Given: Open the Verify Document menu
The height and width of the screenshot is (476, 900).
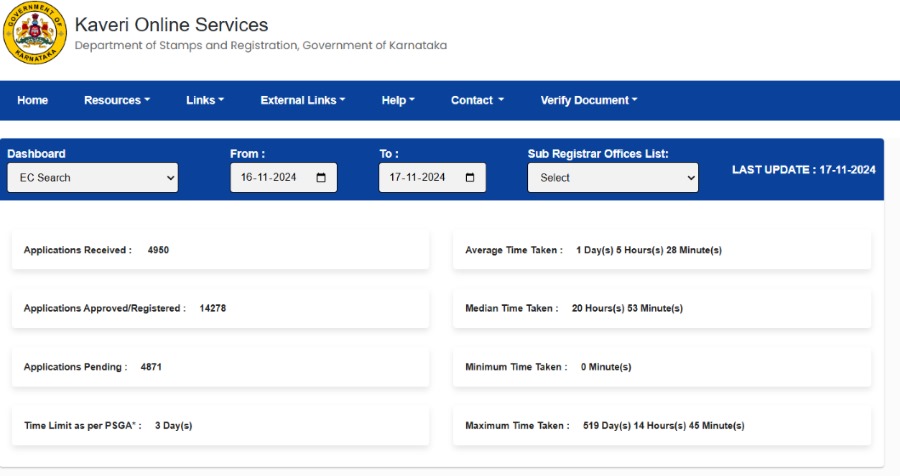Looking at the screenshot, I should pos(589,100).
